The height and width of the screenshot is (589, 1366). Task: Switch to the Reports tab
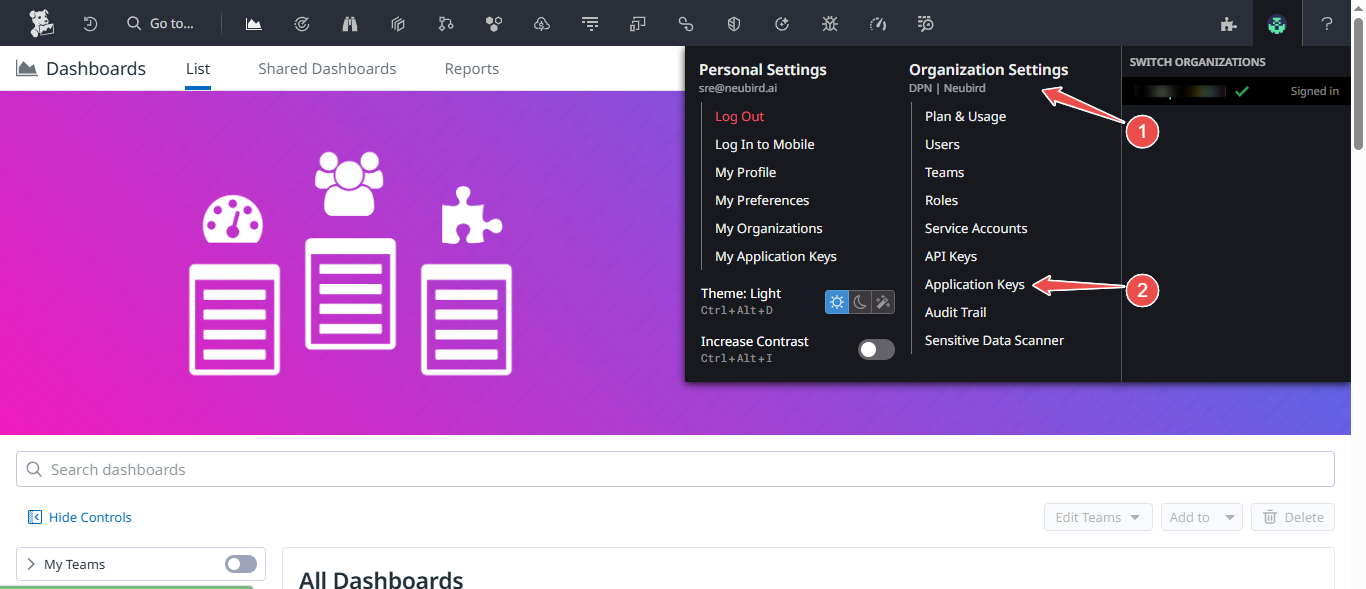tap(471, 68)
